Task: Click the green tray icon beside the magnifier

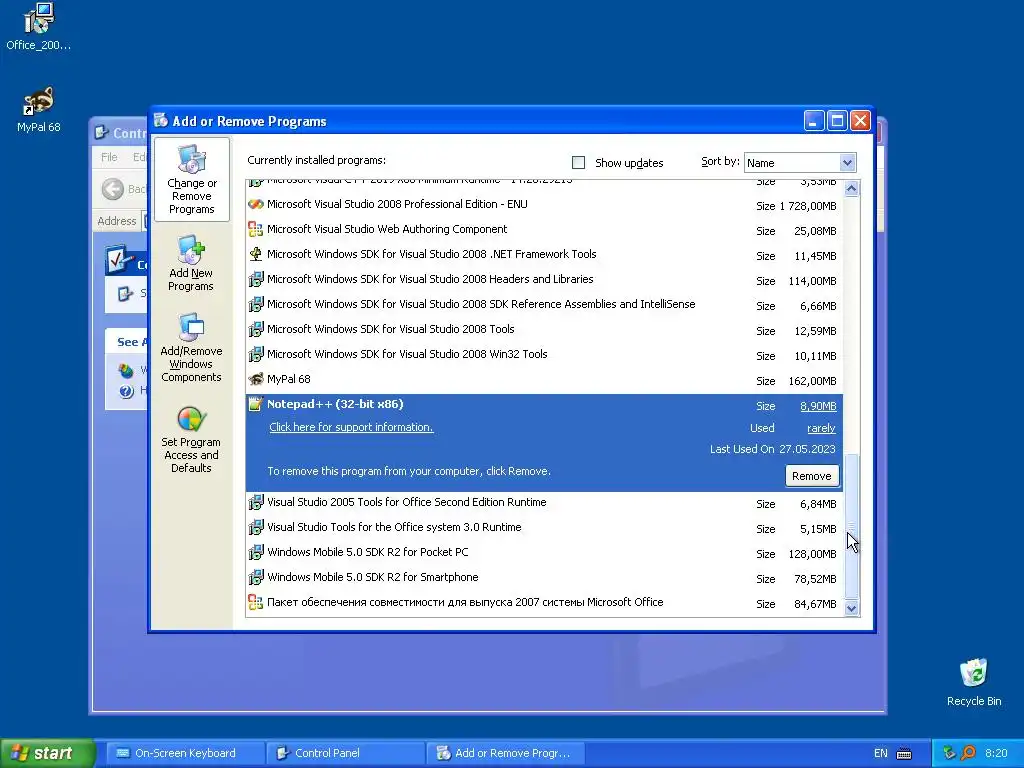Action: [950, 753]
